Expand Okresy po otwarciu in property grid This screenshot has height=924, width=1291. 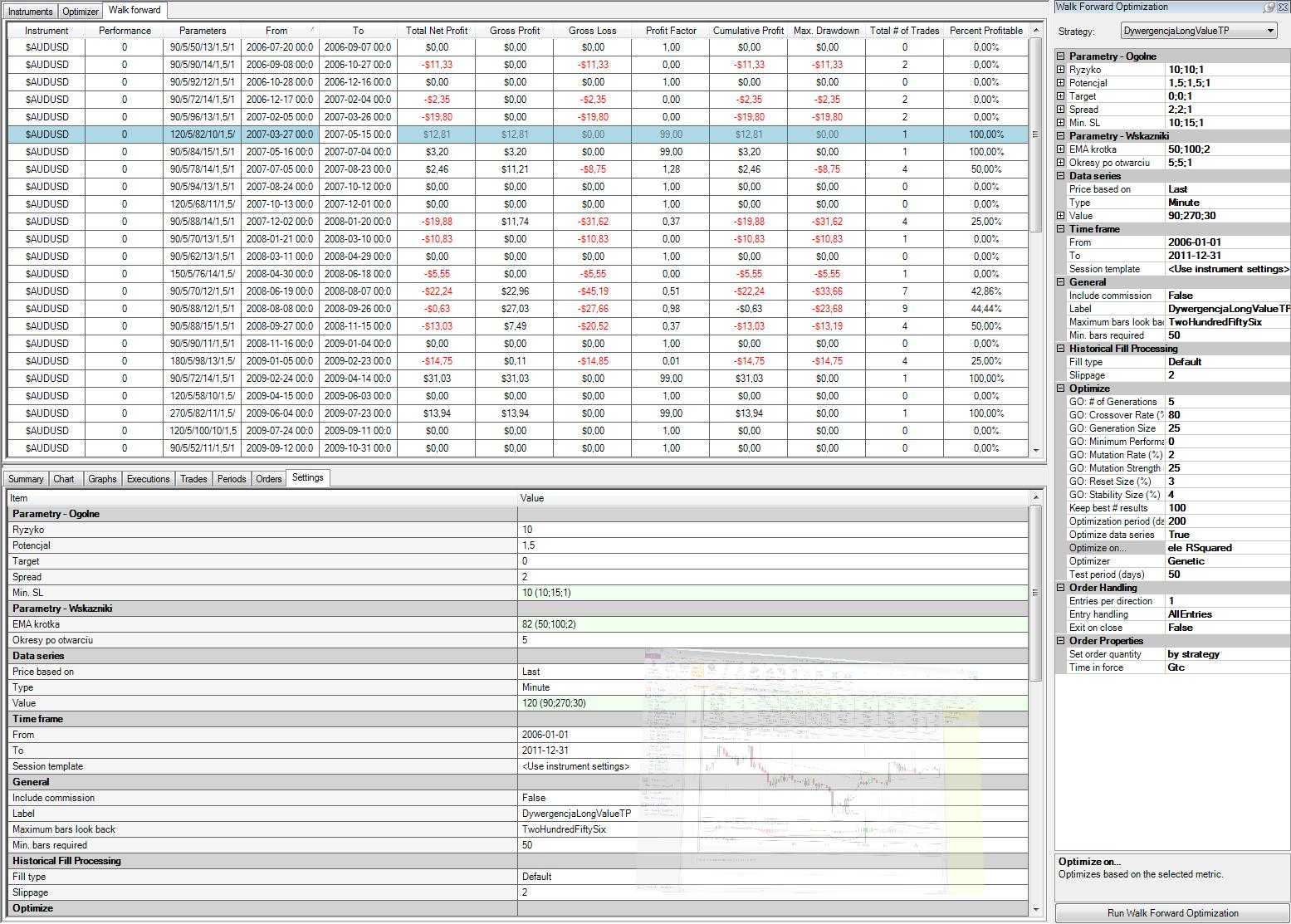point(1061,163)
